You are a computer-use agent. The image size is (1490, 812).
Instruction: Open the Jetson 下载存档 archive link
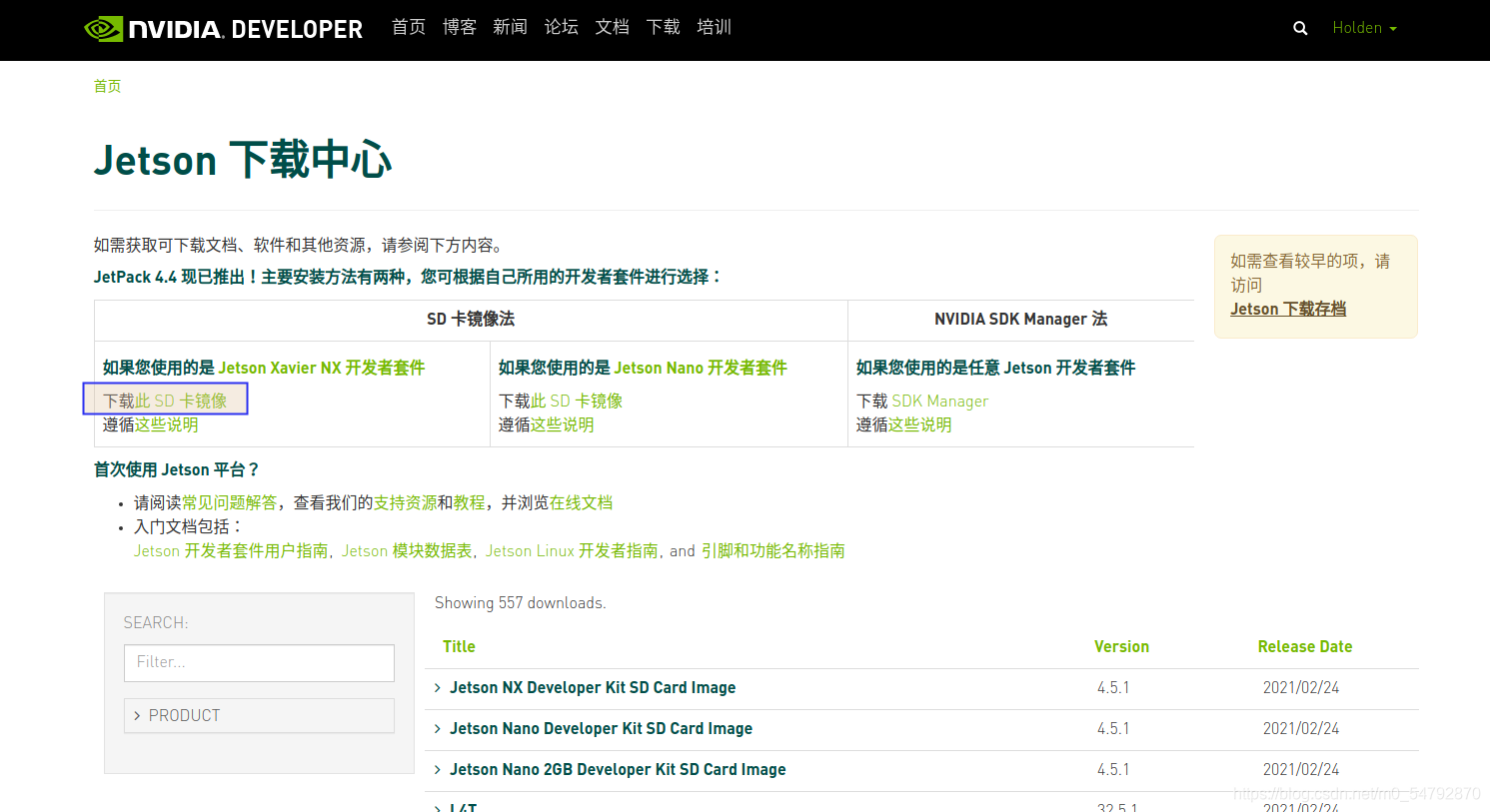(x=1288, y=309)
